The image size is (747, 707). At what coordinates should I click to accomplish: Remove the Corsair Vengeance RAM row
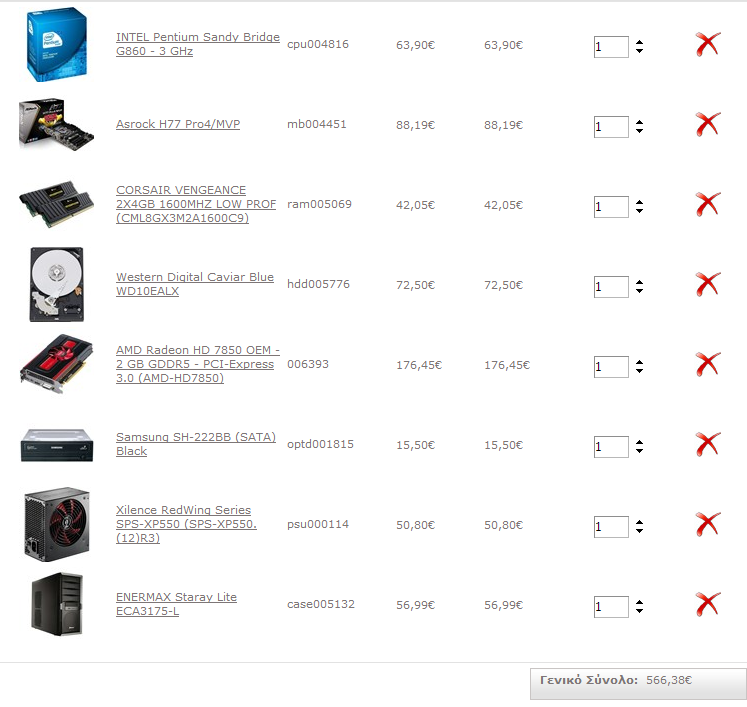pos(708,204)
